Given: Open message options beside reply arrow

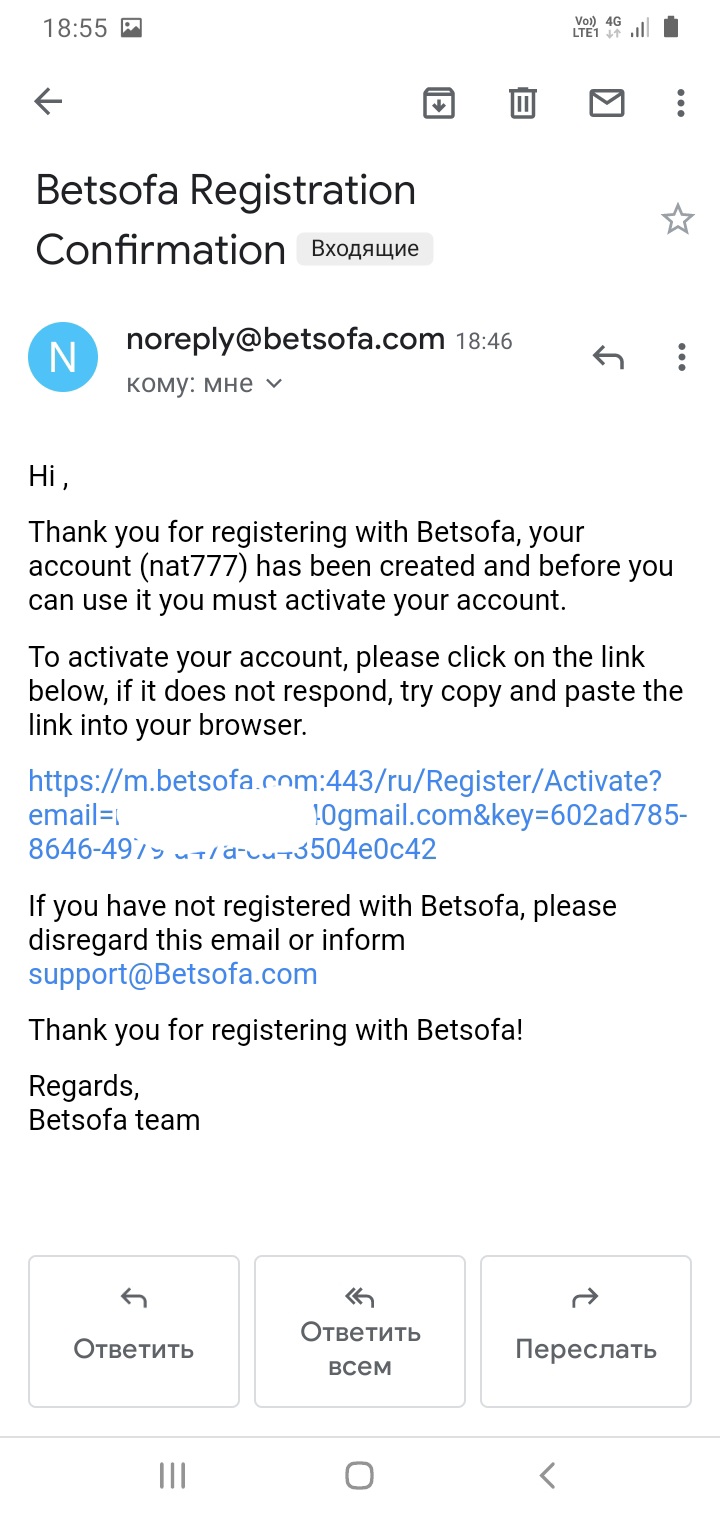Looking at the screenshot, I should coord(681,357).
